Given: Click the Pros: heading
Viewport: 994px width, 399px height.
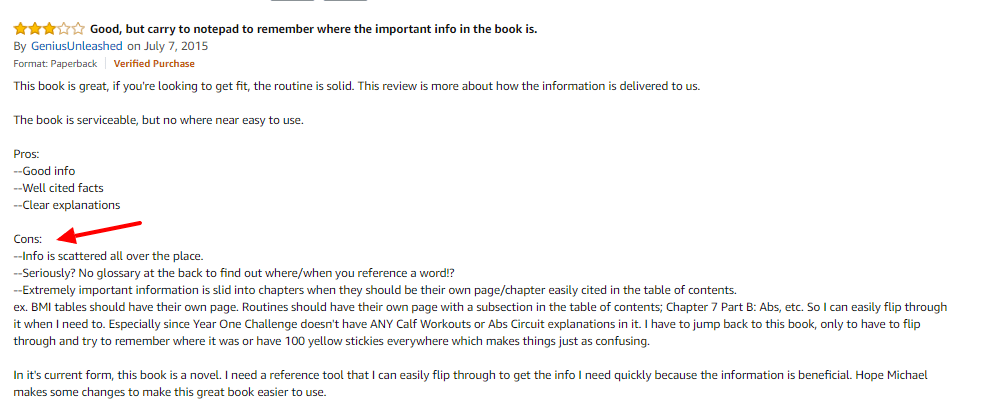Looking at the screenshot, I should (x=27, y=154).
